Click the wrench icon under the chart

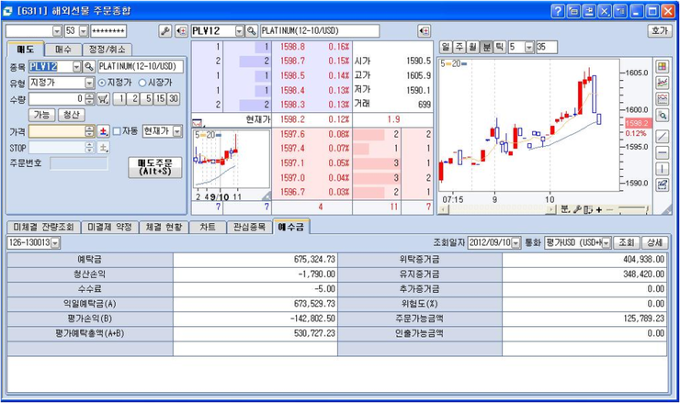577,210
